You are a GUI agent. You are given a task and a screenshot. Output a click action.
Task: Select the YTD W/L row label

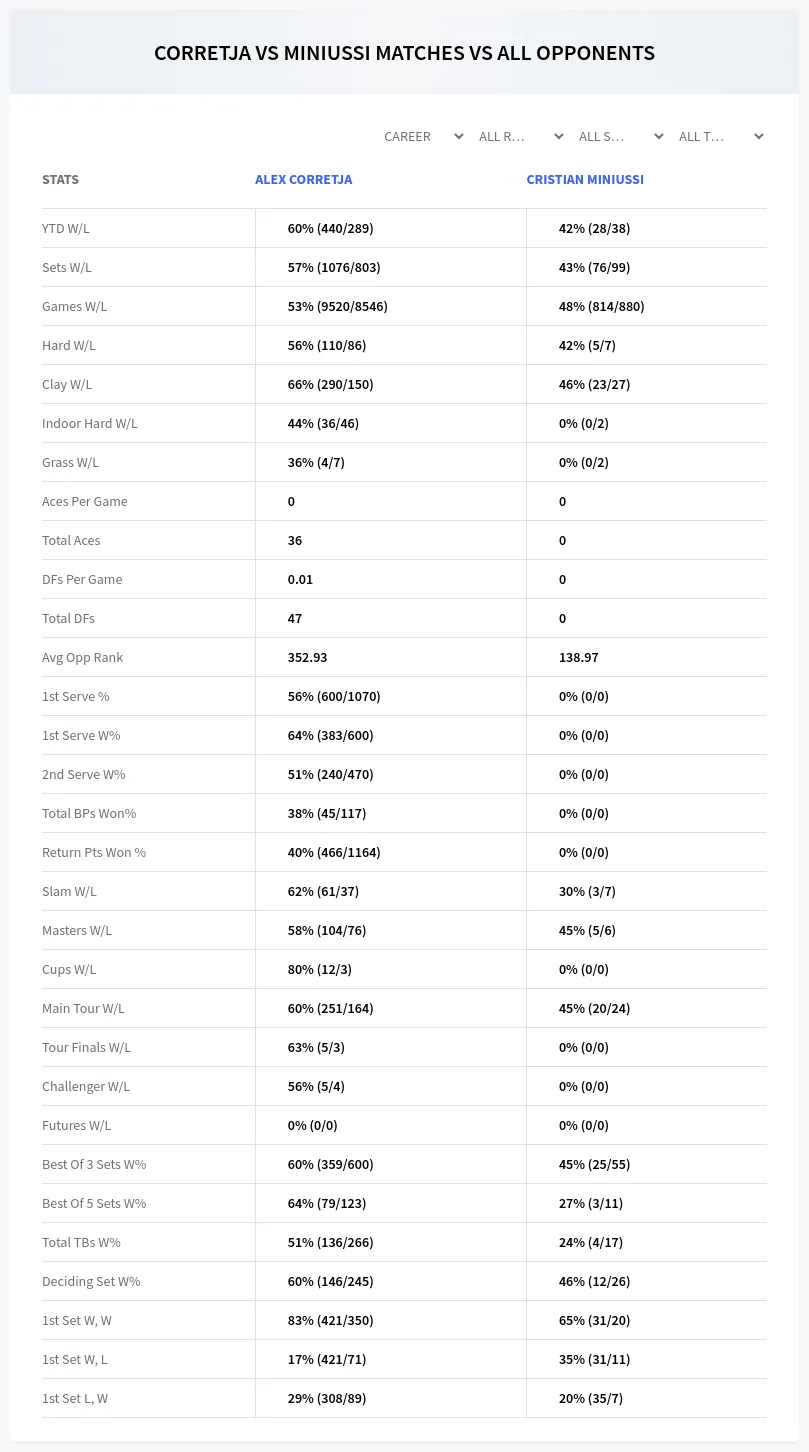point(66,228)
